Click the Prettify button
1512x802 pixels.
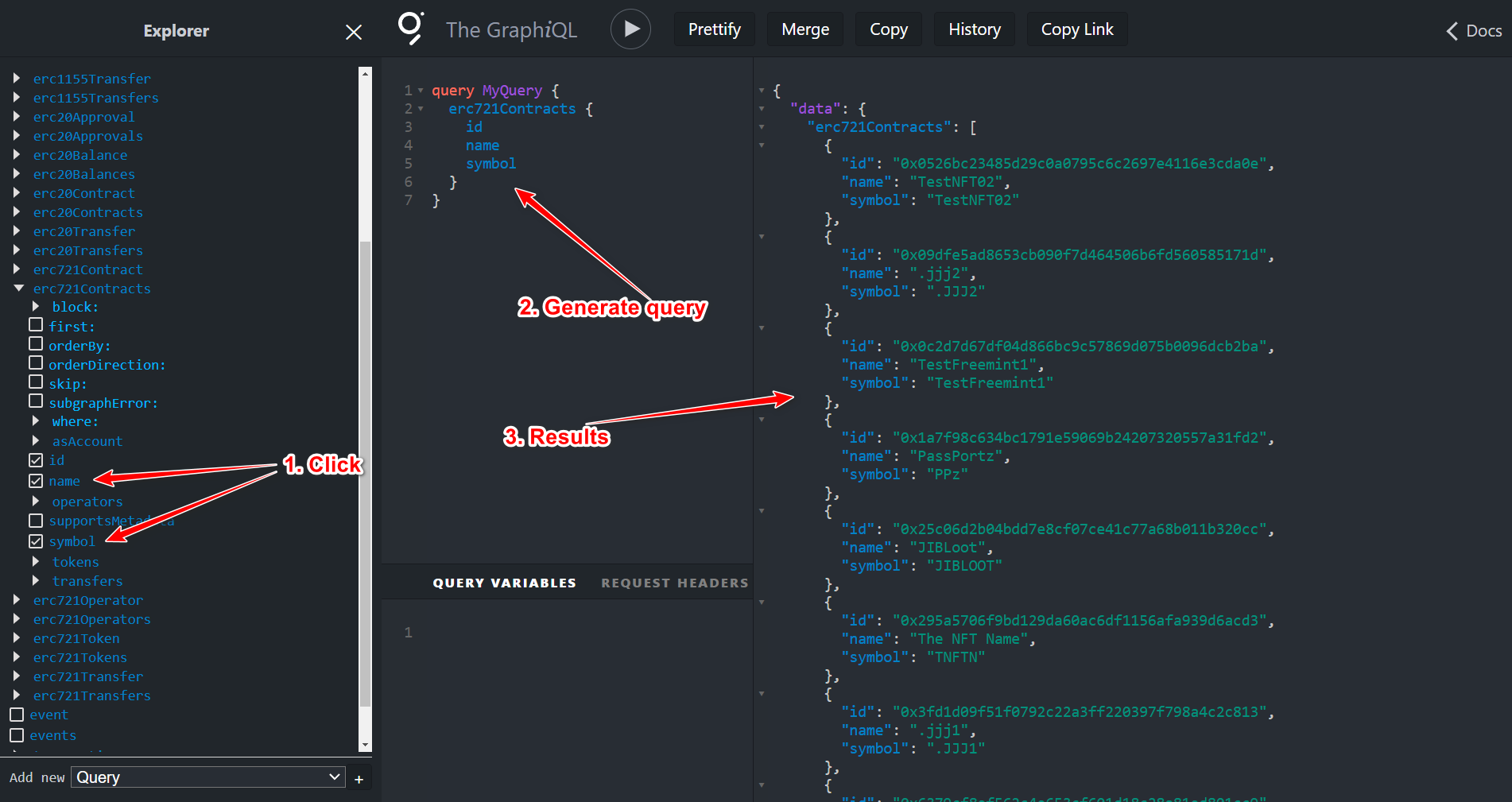pyautogui.click(x=714, y=29)
